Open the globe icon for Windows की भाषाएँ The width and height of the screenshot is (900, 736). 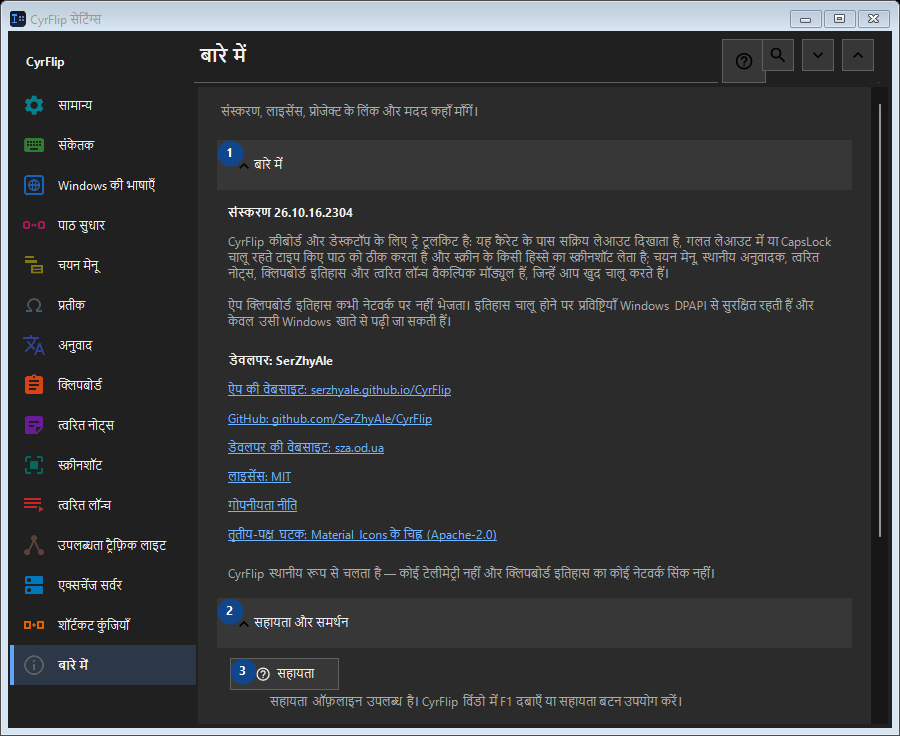click(34, 185)
